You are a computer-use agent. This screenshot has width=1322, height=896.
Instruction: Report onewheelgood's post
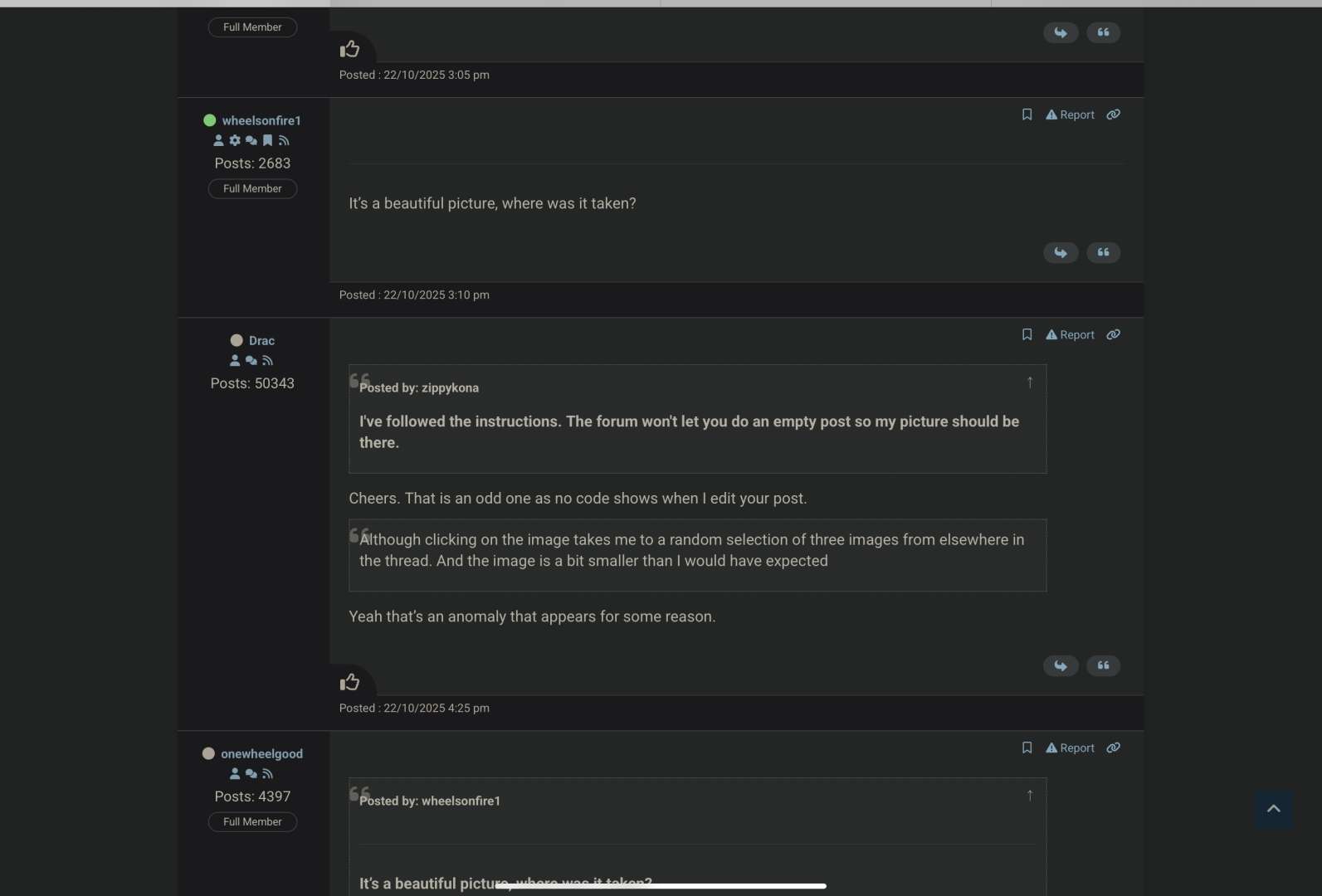pyautogui.click(x=1070, y=747)
